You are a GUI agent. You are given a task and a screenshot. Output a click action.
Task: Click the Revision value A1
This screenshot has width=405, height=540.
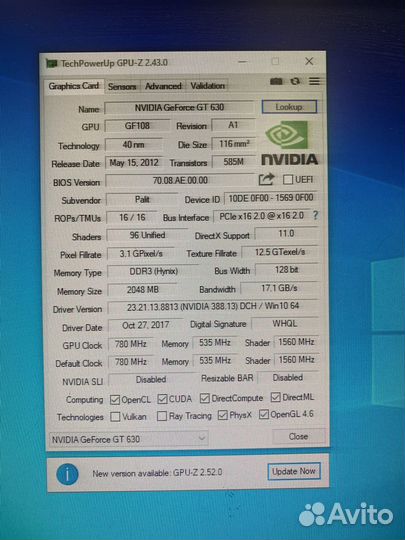[233, 125]
